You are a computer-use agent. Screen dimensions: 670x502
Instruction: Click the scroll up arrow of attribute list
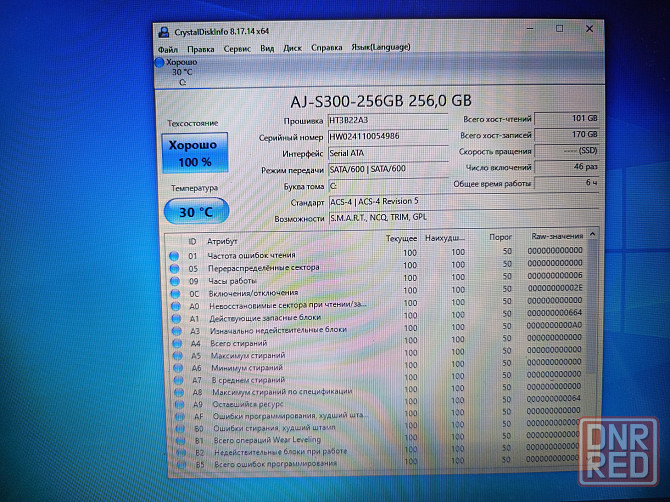coord(592,234)
